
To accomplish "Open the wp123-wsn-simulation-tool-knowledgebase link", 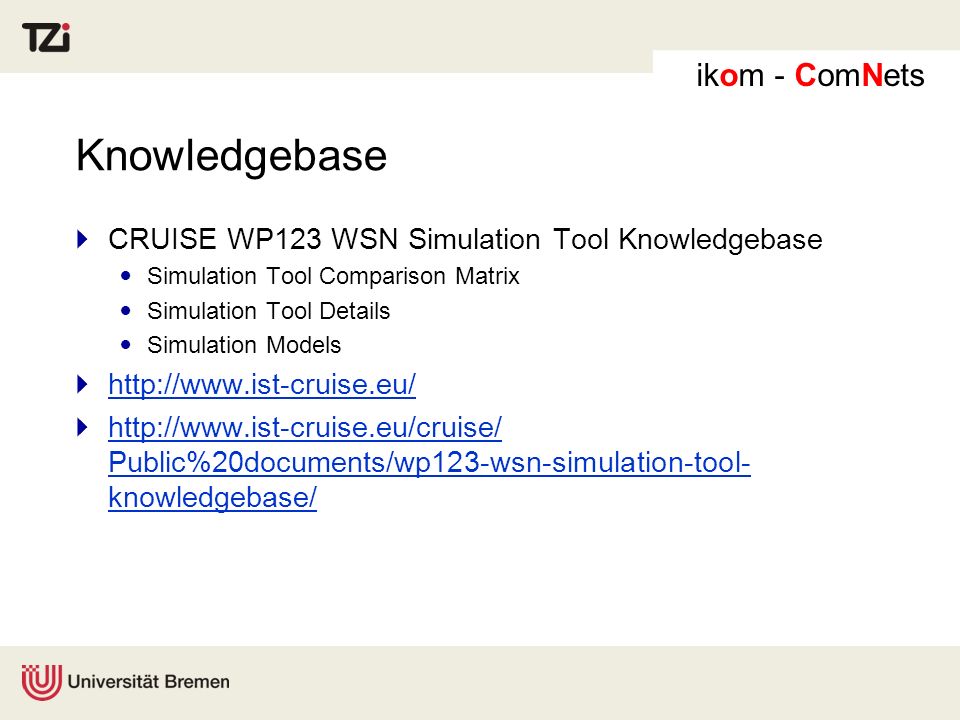I will [x=429, y=462].
